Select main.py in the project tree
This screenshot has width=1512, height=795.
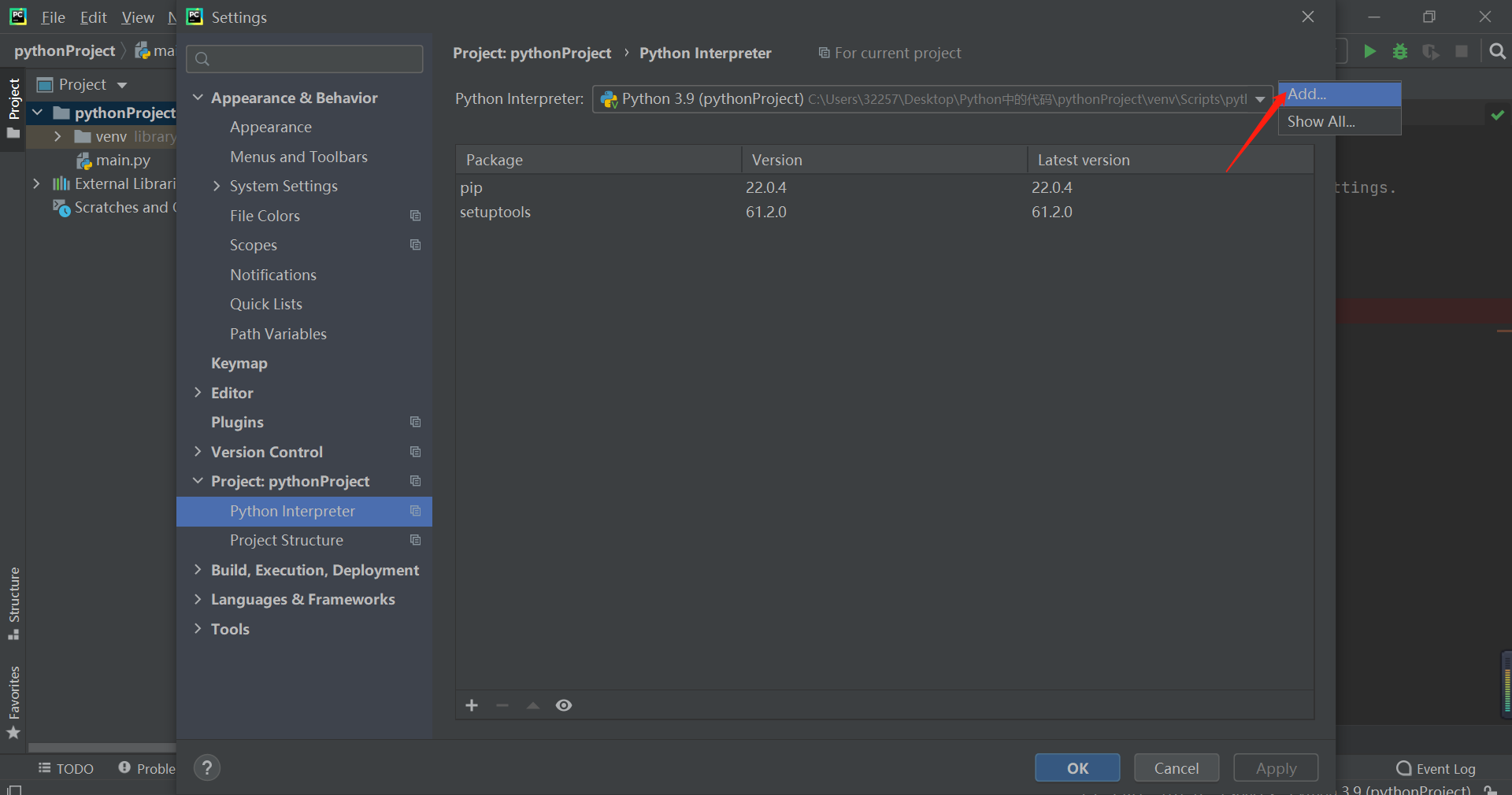(x=113, y=161)
